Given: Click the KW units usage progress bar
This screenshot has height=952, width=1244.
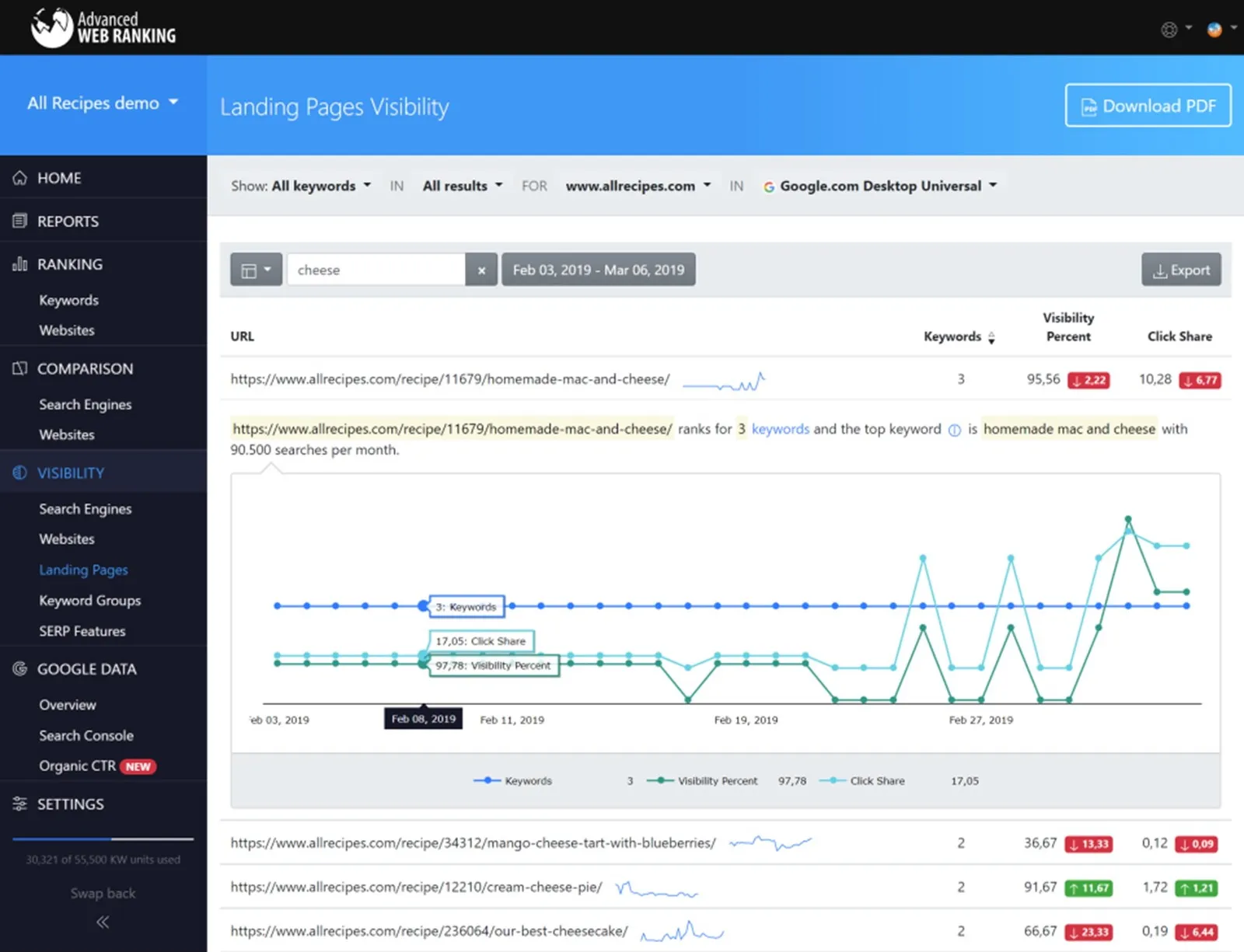Looking at the screenshot, I should [102, 839].
